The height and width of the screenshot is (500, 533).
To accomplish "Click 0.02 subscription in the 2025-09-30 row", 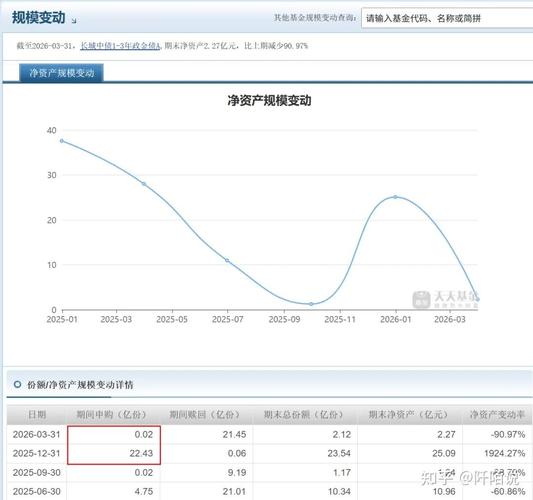I will click(144, 472).
